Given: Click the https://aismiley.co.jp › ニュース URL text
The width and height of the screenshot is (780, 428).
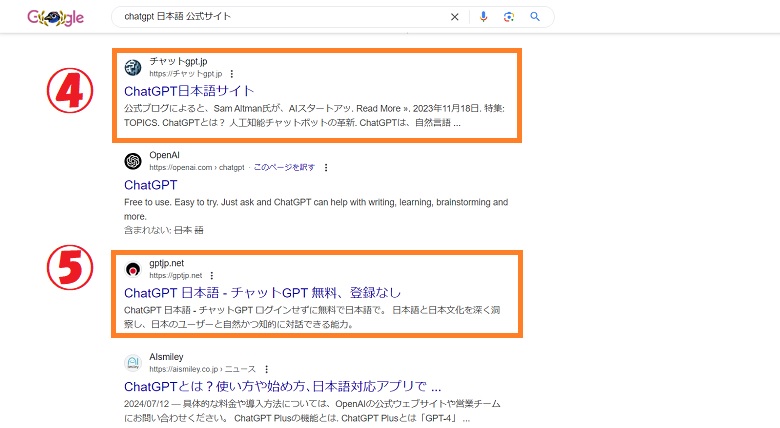Looking at the screenshot, I should (202, 369).
